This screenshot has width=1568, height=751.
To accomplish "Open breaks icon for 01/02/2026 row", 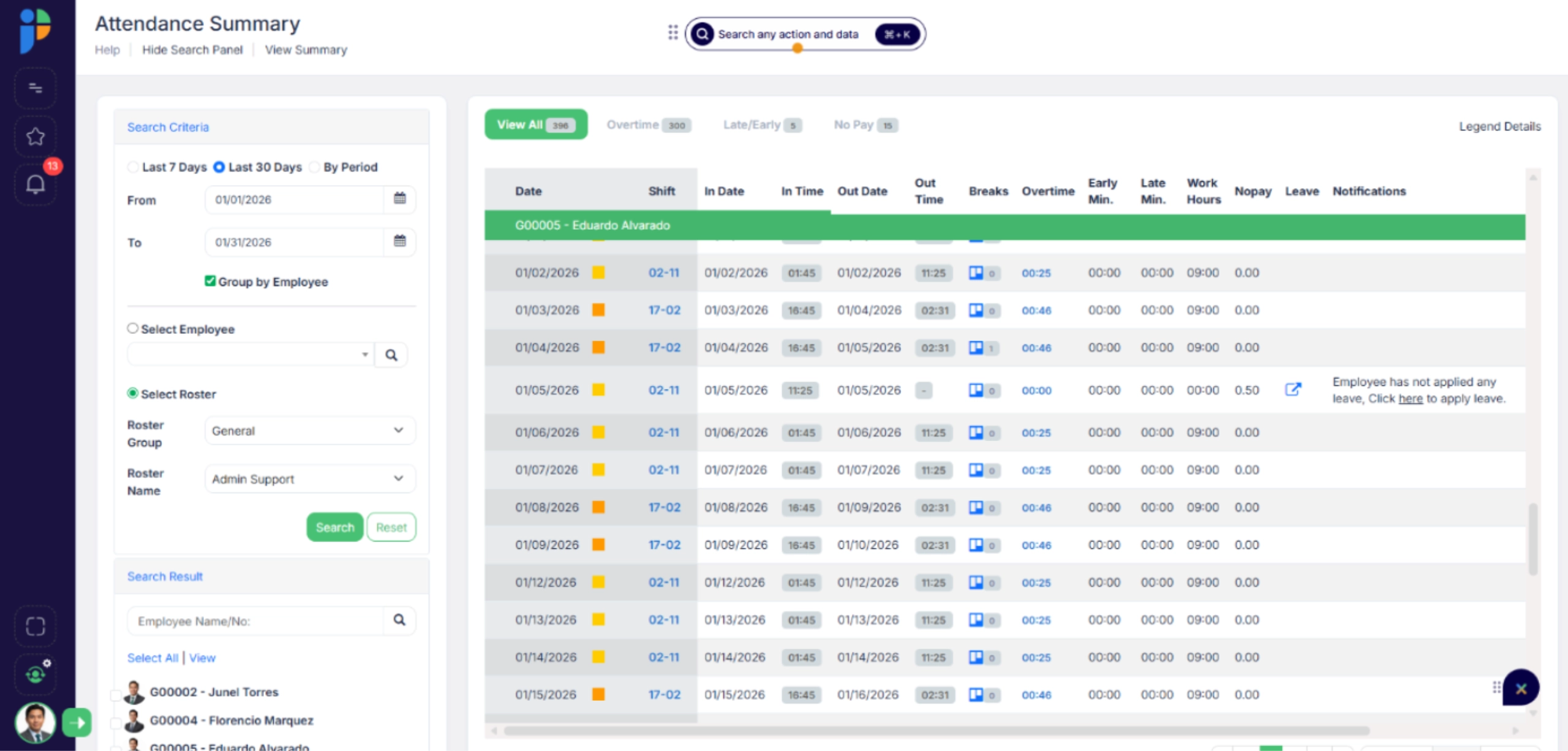I will click(976, 273).
